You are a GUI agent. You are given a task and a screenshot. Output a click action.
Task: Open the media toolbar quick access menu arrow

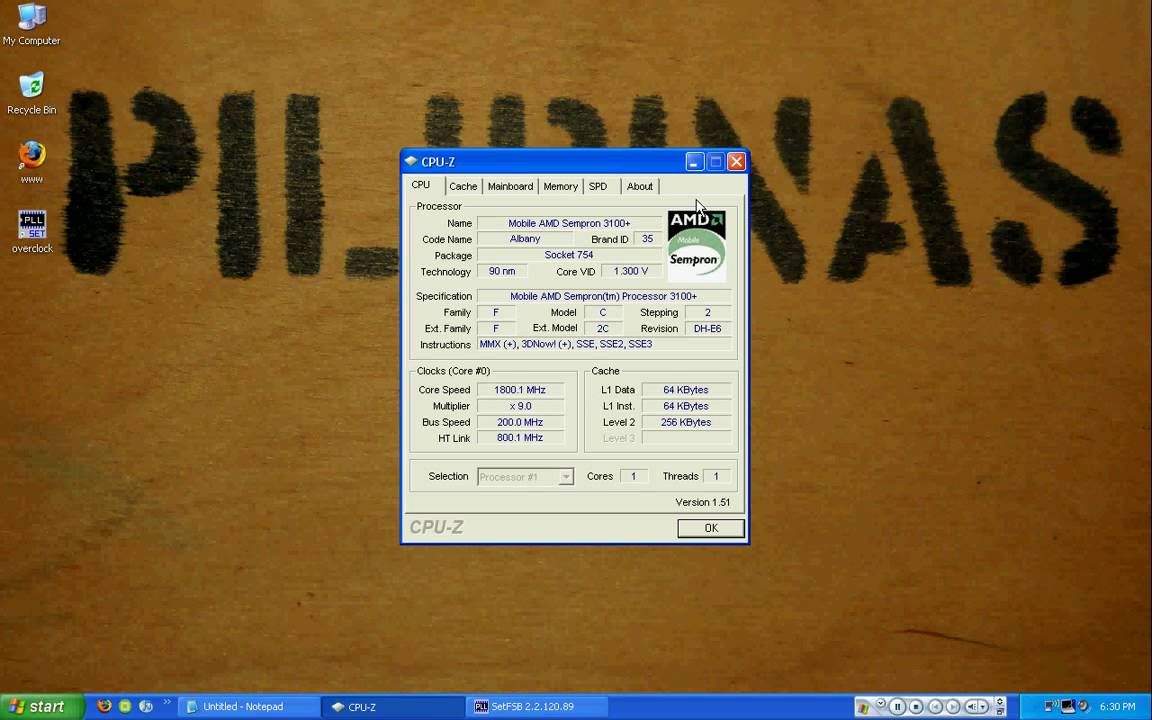point(881,703)
